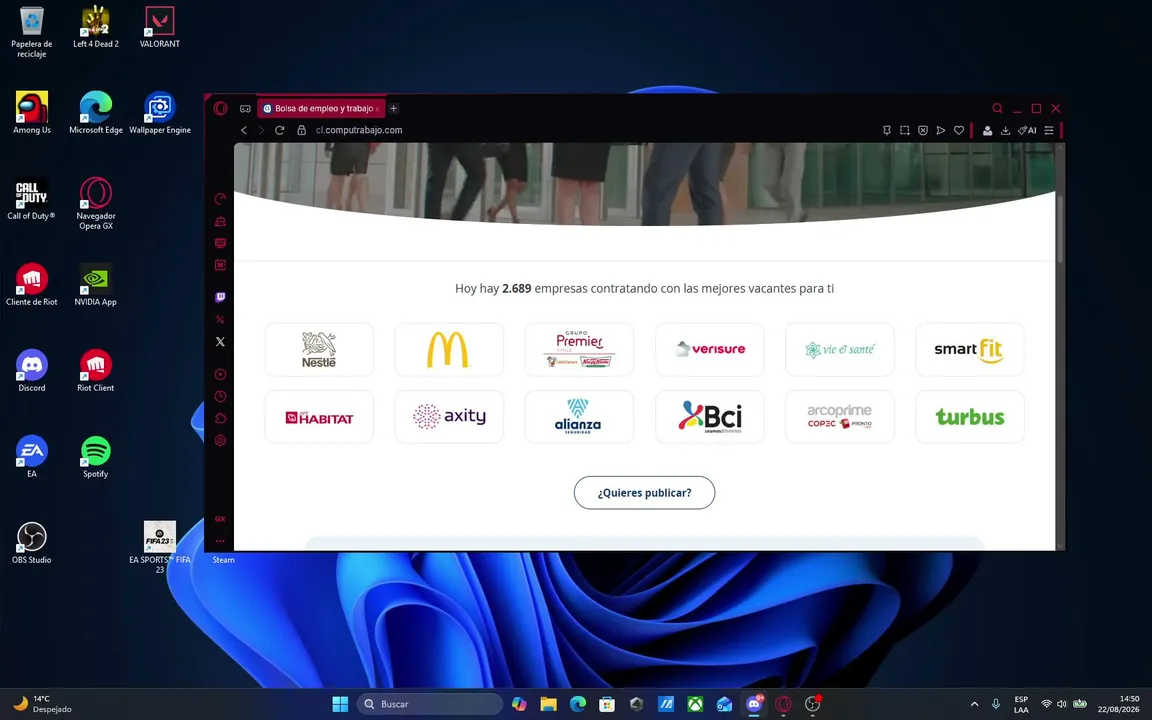Open the ad blocker shield icon
The image size is (1152, 720).
coord(923,130)
